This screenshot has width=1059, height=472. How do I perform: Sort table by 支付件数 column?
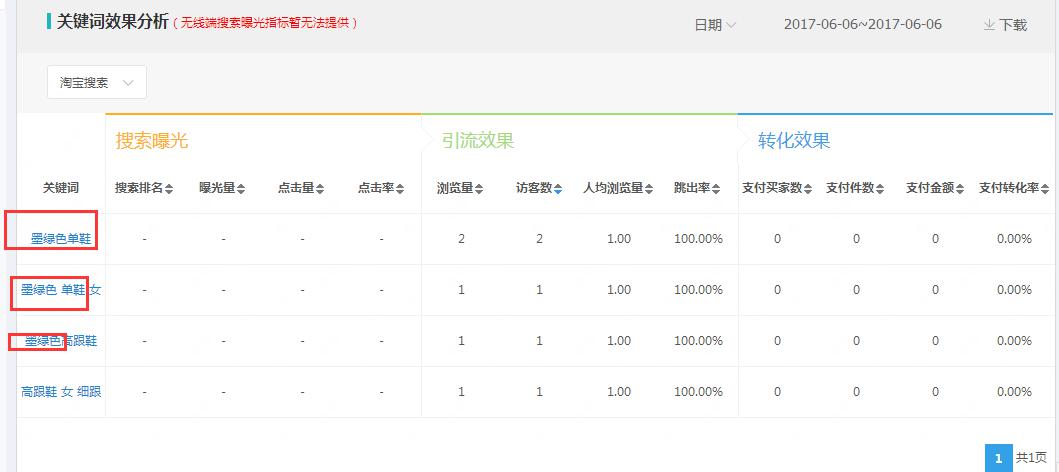click(880, 188)
